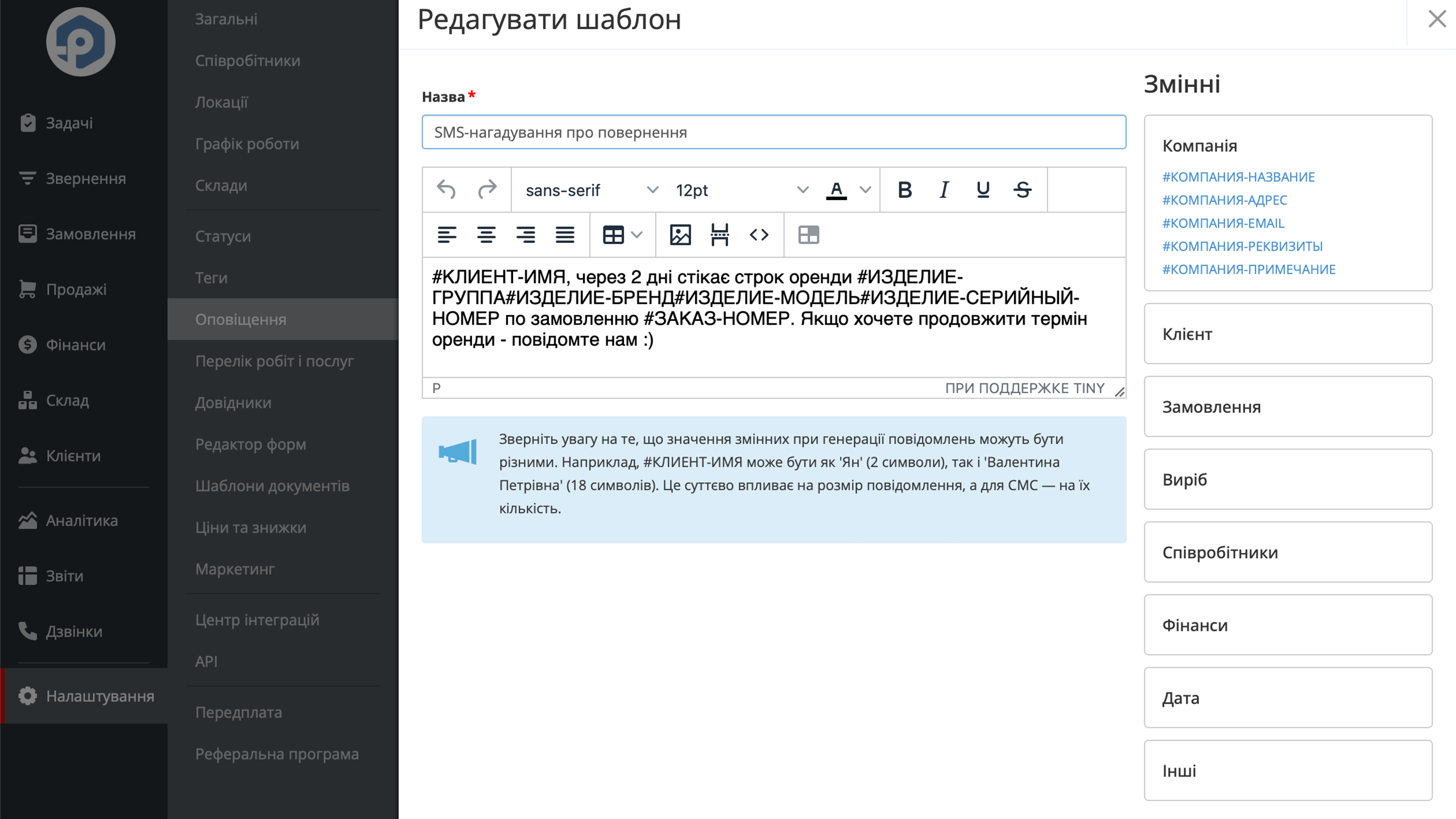Expand the Замовлення variables section
Image resolution: width=1456 pixels, height=819 pixels.
pos(1288,407)
